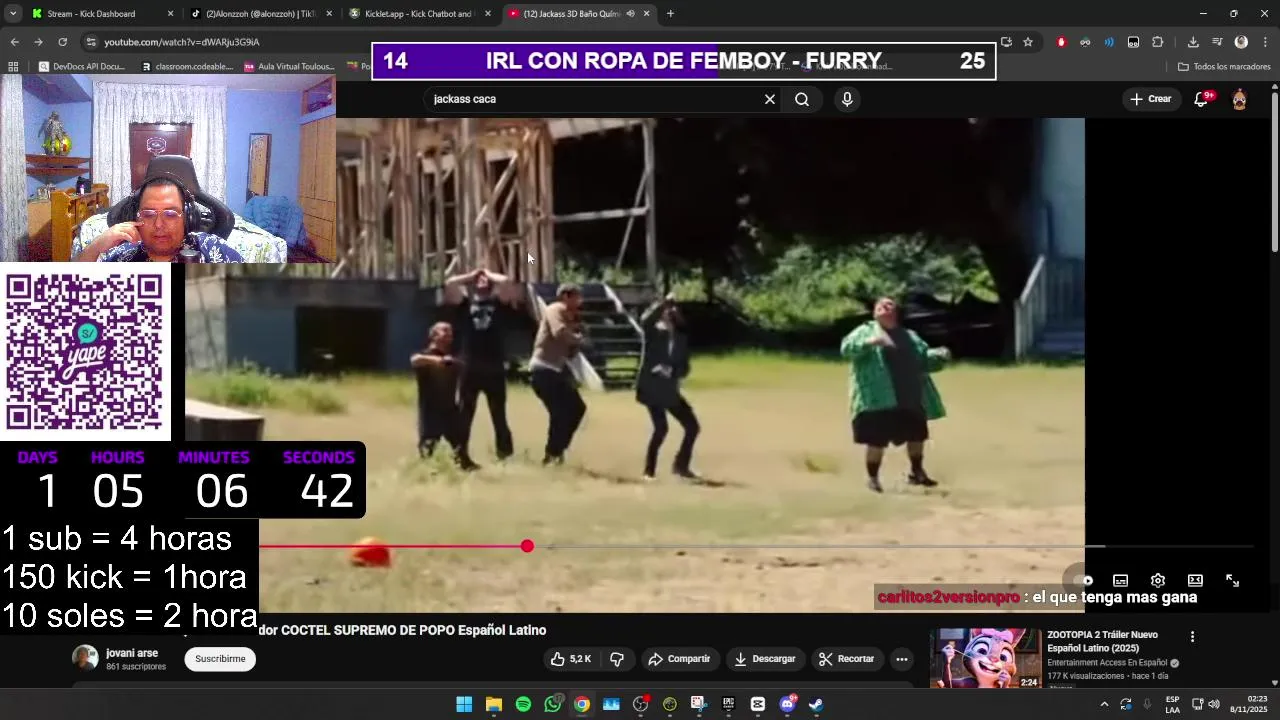View site information icon in address bar

91,42
